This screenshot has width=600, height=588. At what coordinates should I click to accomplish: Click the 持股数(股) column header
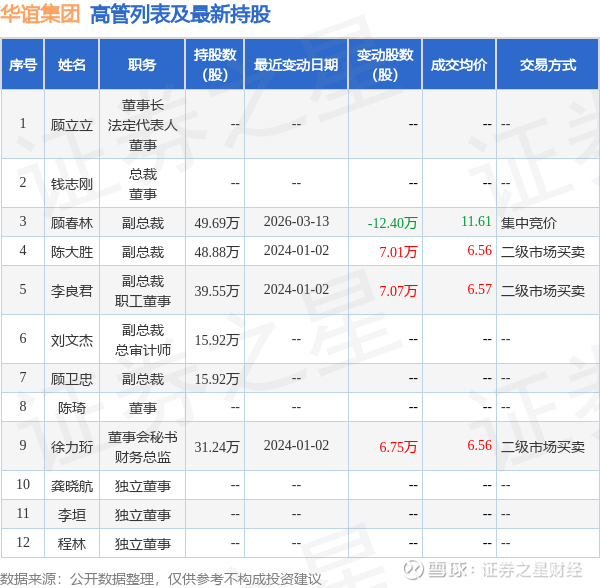215,65
